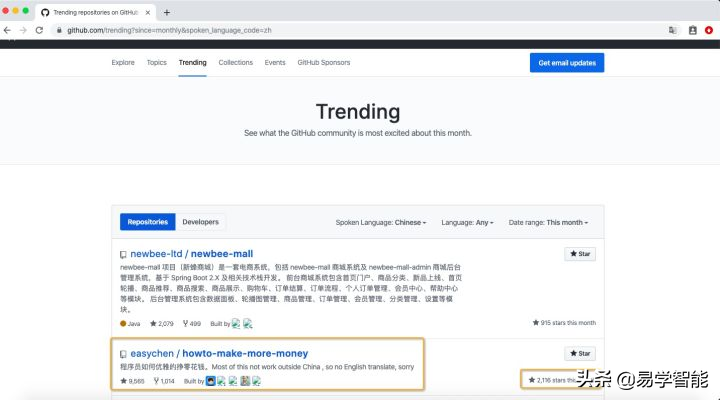Viewport: 720px width, 400px height.
Task: Click first contributor avatar of newbee-mall
Action: tap(236, 324)
